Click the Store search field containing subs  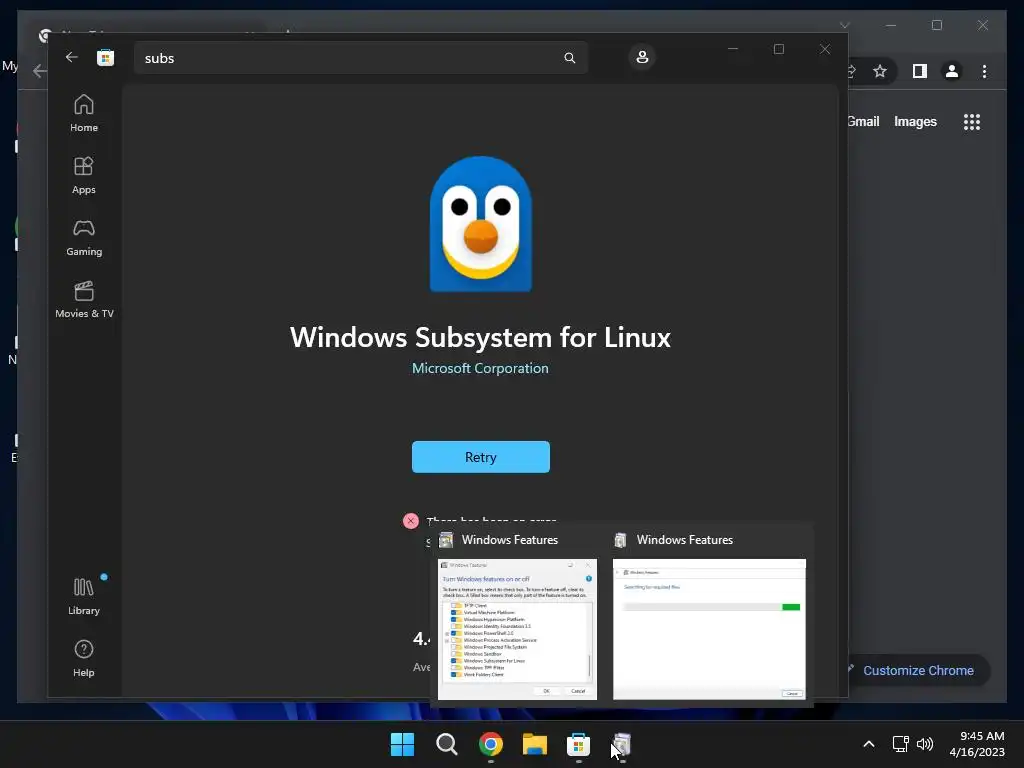pos(360,58)
